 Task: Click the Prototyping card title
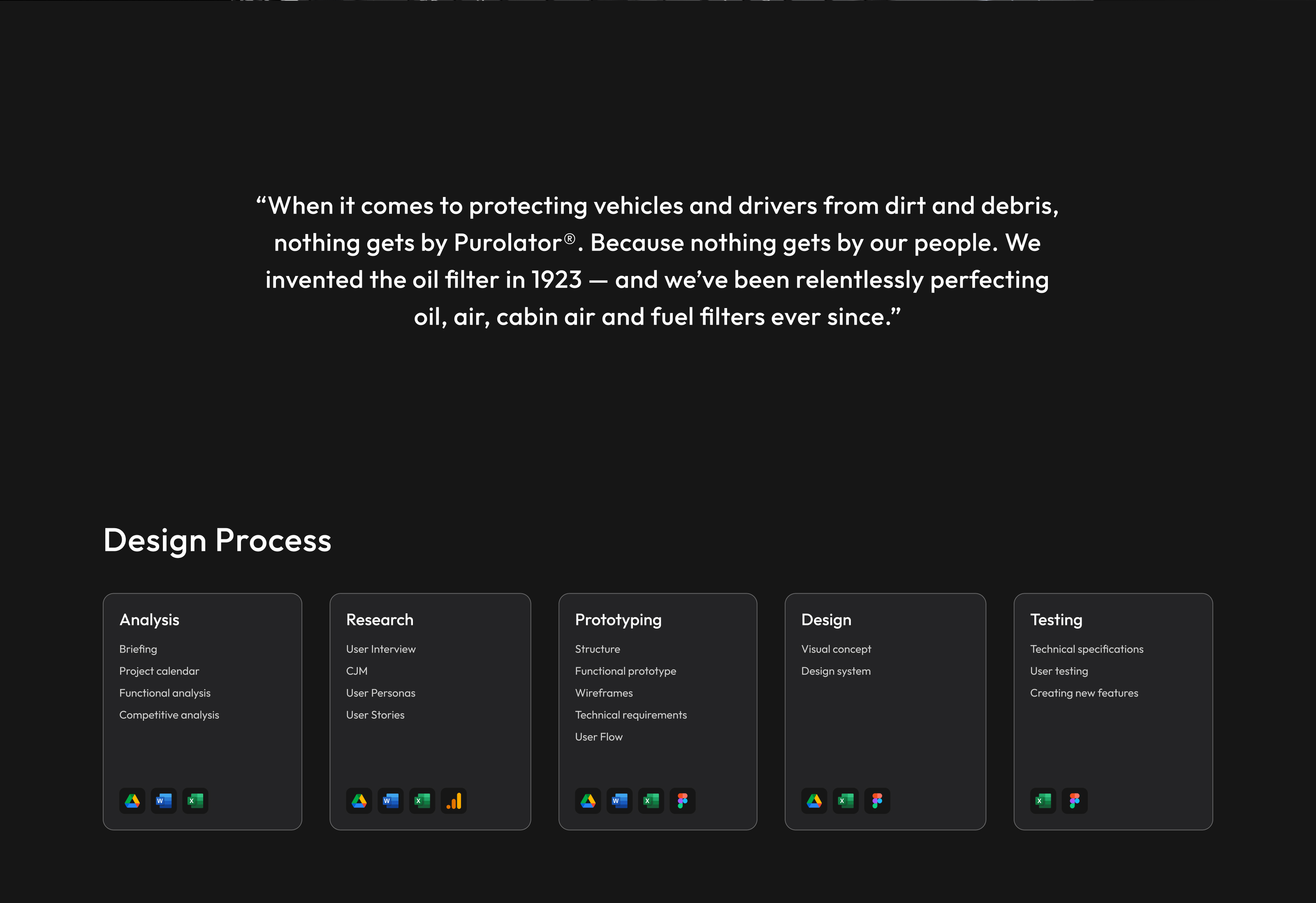point(618,620)
